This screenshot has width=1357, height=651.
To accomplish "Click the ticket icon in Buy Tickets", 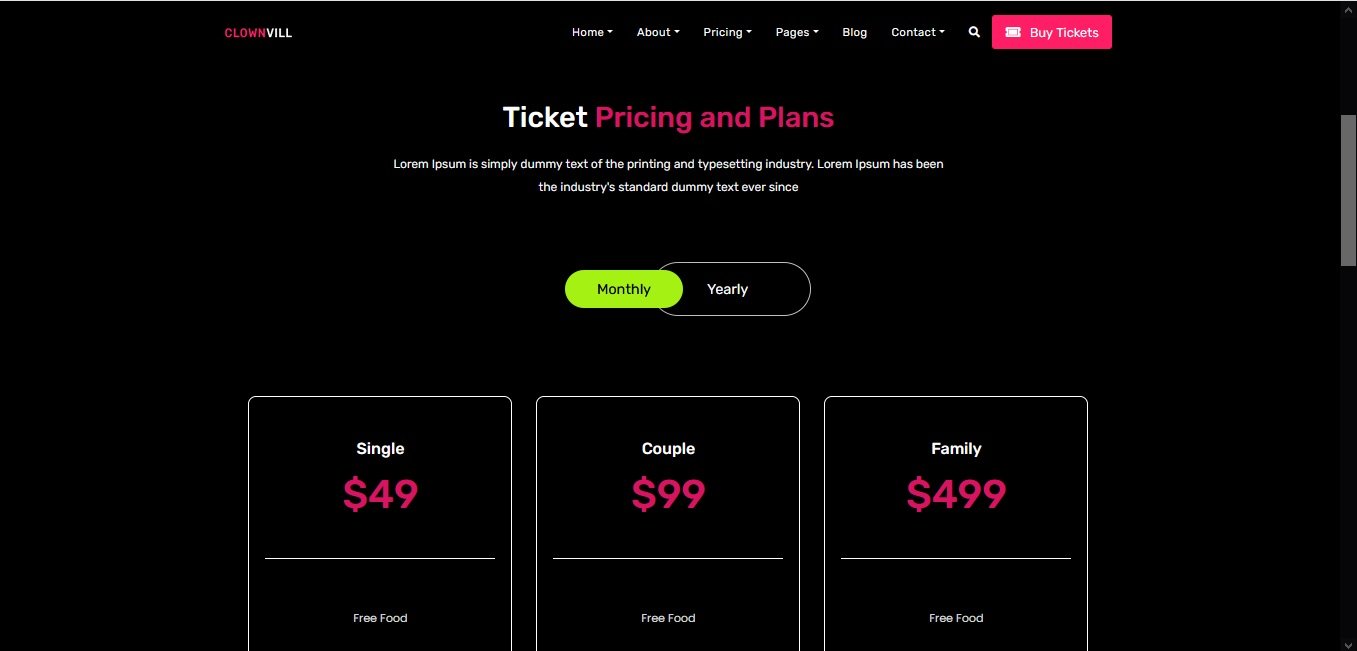I will click(1013, 32).
